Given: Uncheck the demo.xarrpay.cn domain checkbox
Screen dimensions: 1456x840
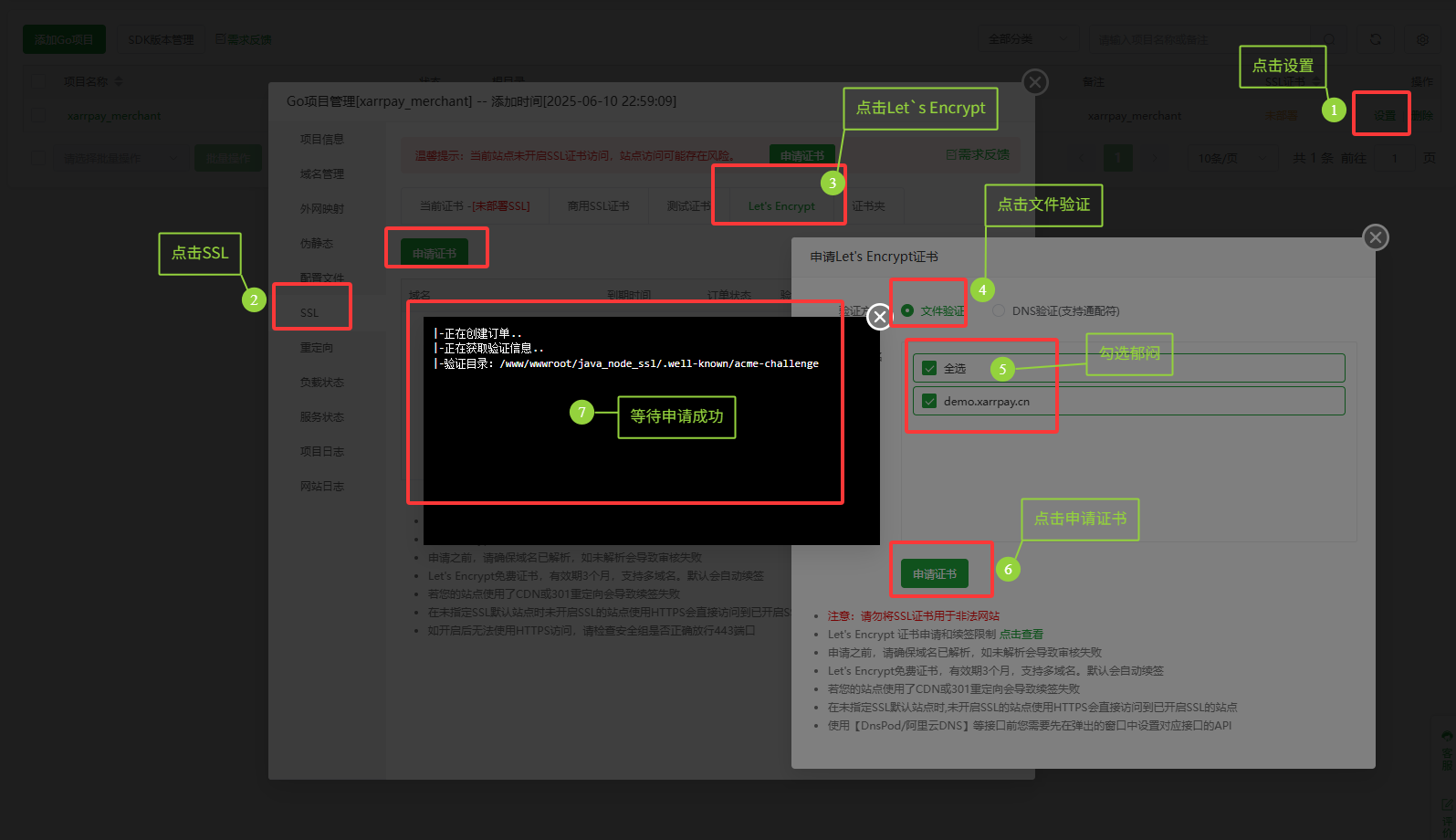Looking at the screenshot, I should coord(929,401).
